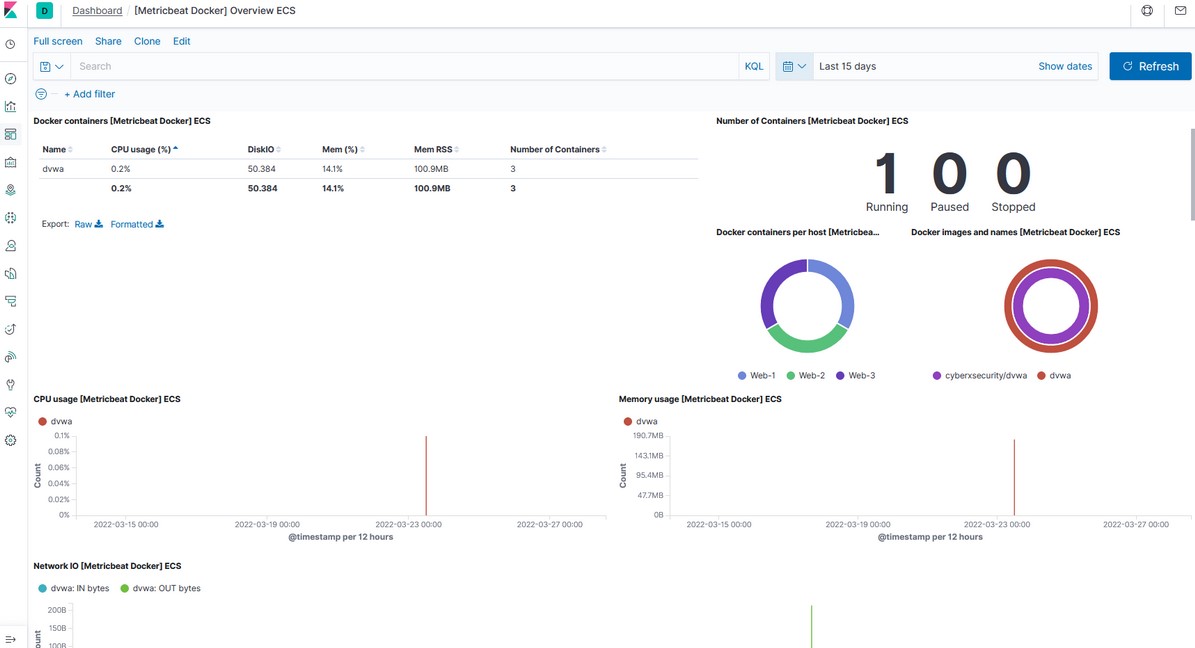The image size is (1195, 648).
Task: Open the space selector D avatar
Action: [44, 11]
